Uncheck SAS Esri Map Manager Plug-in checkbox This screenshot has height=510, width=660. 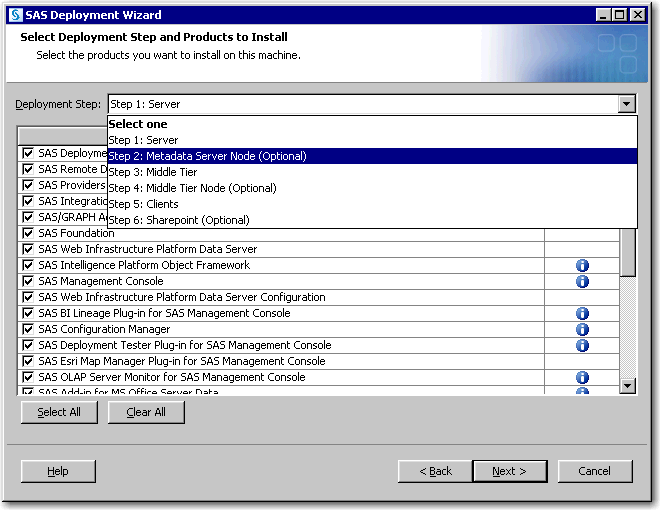(28, 362)
